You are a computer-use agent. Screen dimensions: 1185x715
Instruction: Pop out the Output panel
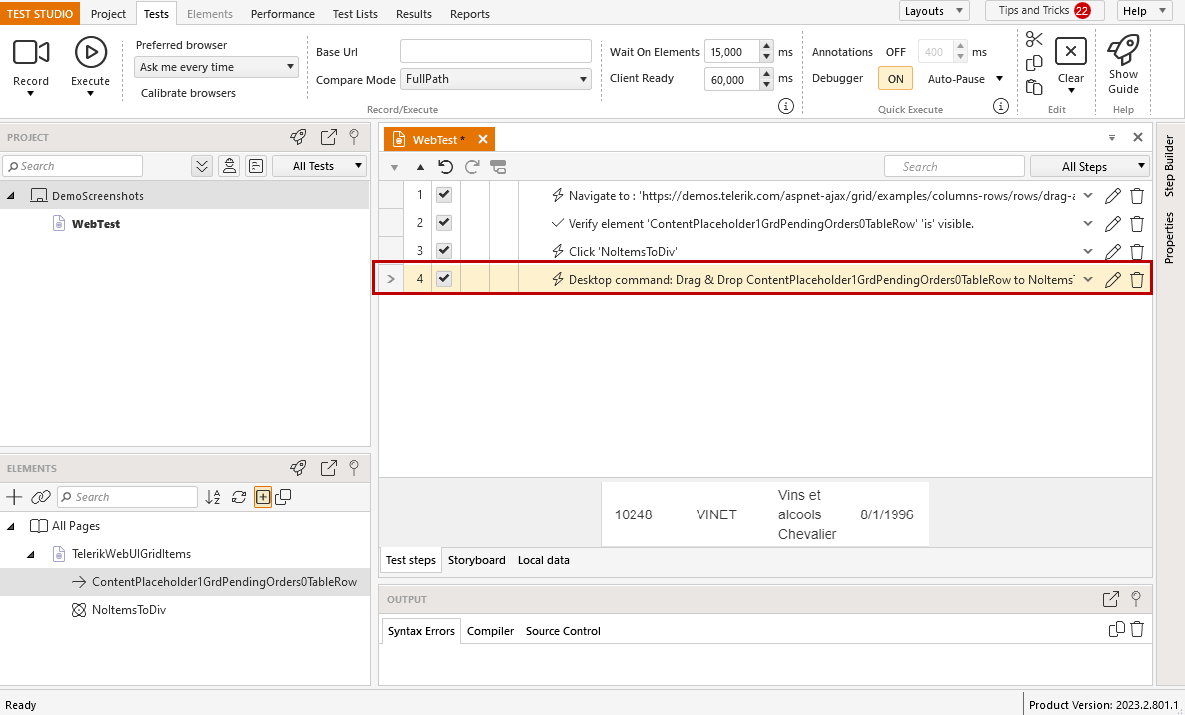tap(1110, 599)
